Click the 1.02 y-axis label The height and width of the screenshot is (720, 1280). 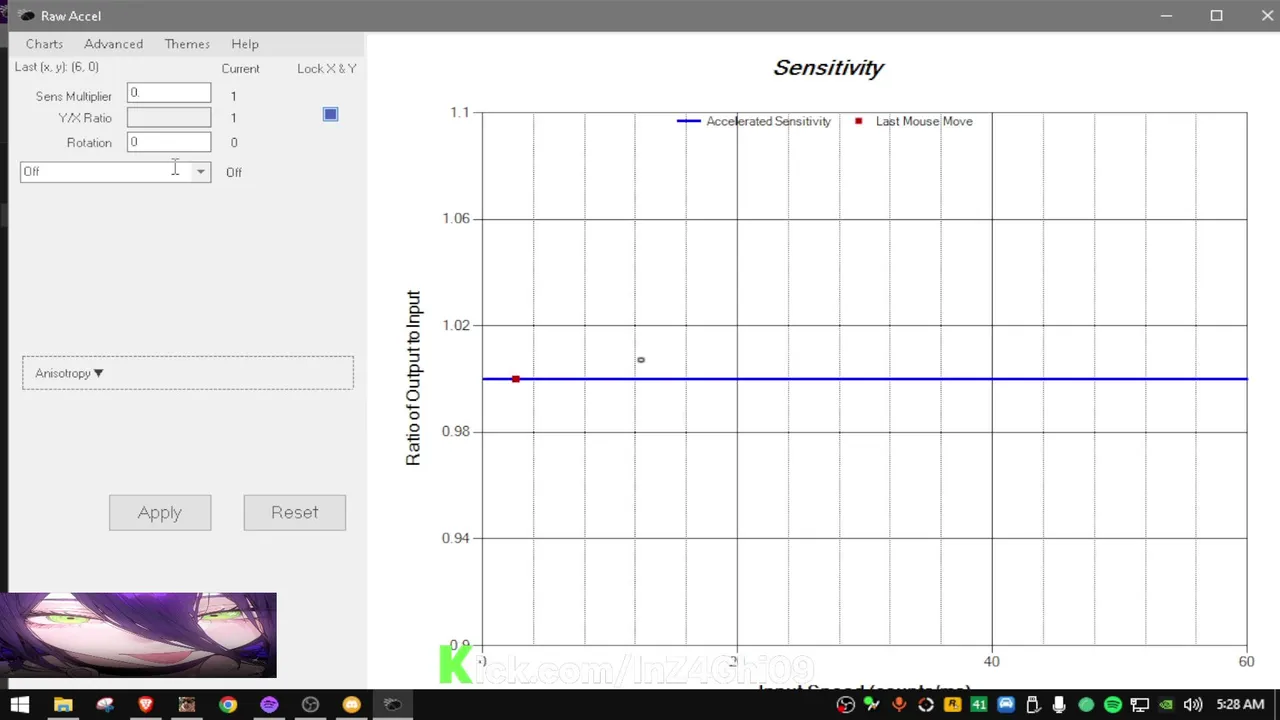tap(455, 325)
